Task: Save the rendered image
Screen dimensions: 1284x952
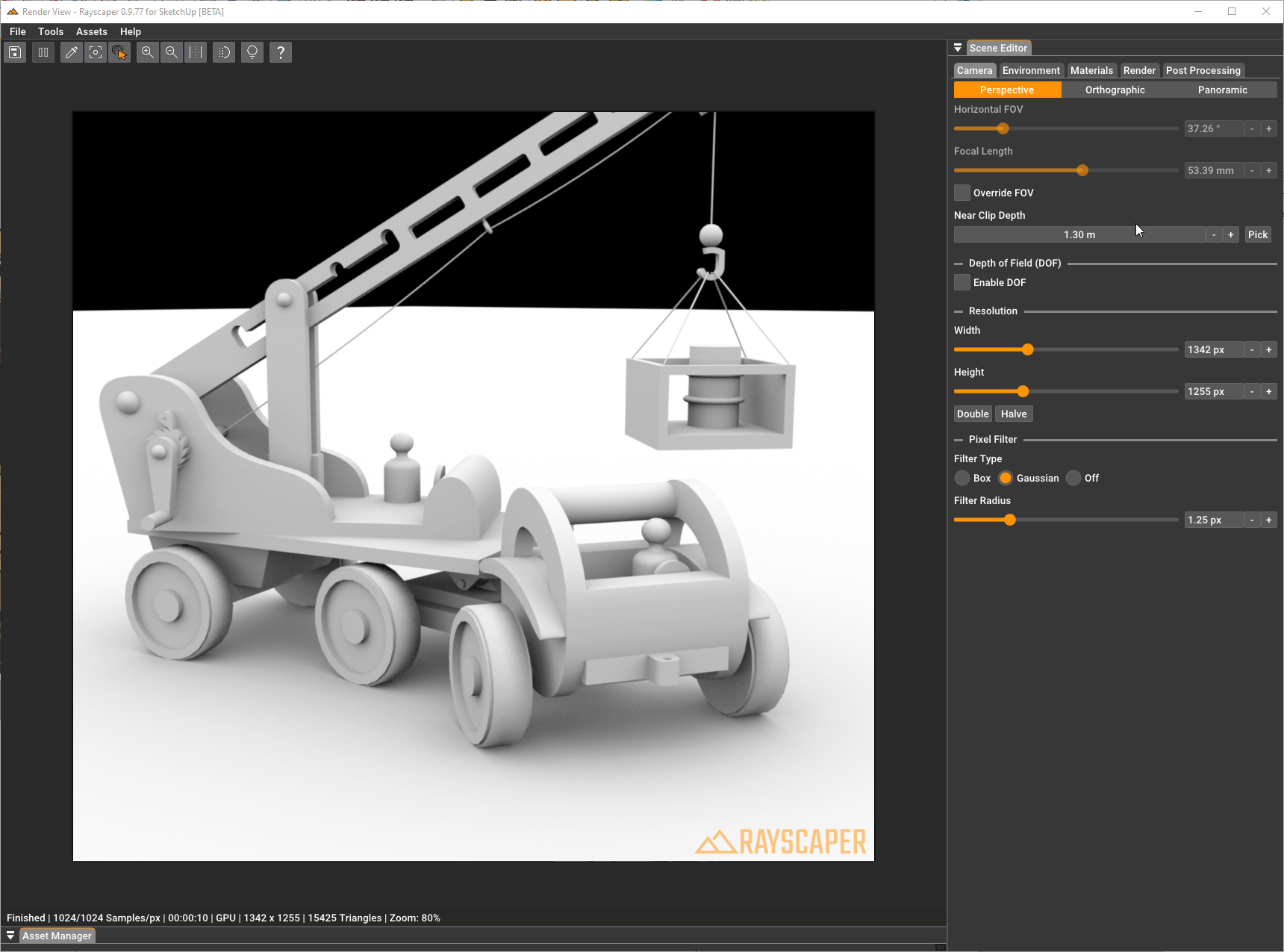Action: [x=15, y=52]
